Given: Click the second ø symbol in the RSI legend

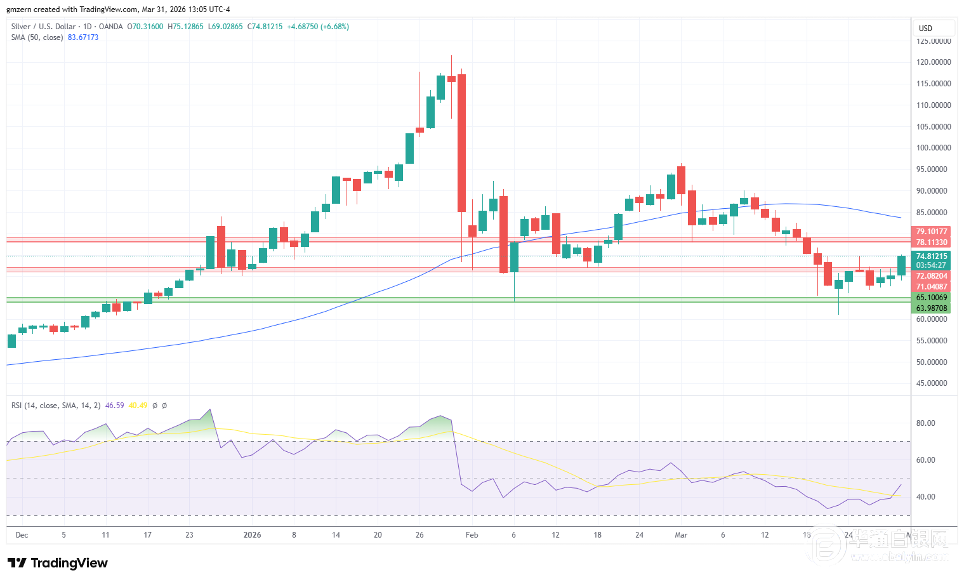Looking at the screenshot, I should click(164, 405).
